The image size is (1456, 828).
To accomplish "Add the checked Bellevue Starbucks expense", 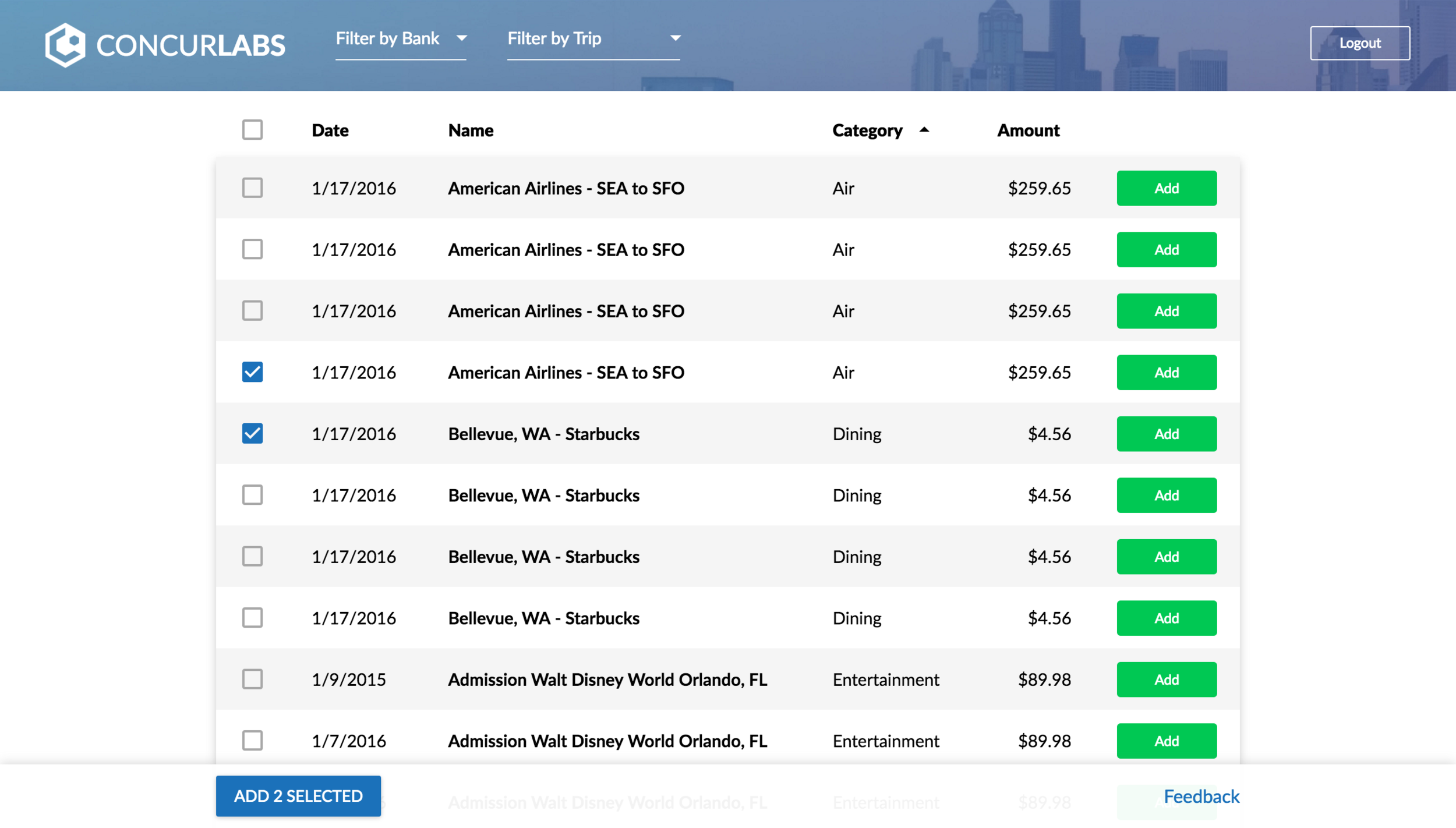I will click(1167, 434).
